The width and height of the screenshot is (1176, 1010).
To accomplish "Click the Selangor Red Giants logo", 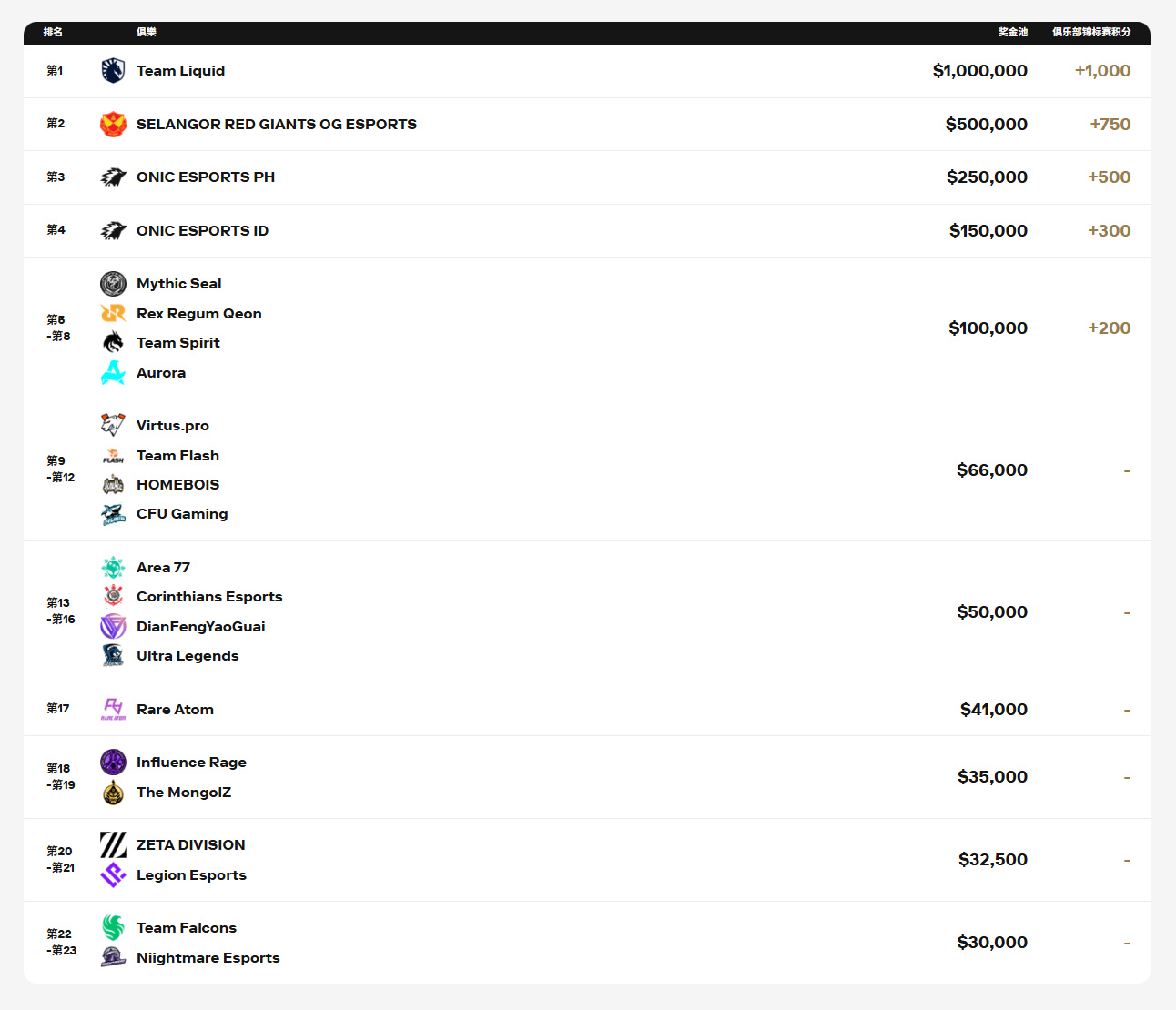I will [113, 124].
